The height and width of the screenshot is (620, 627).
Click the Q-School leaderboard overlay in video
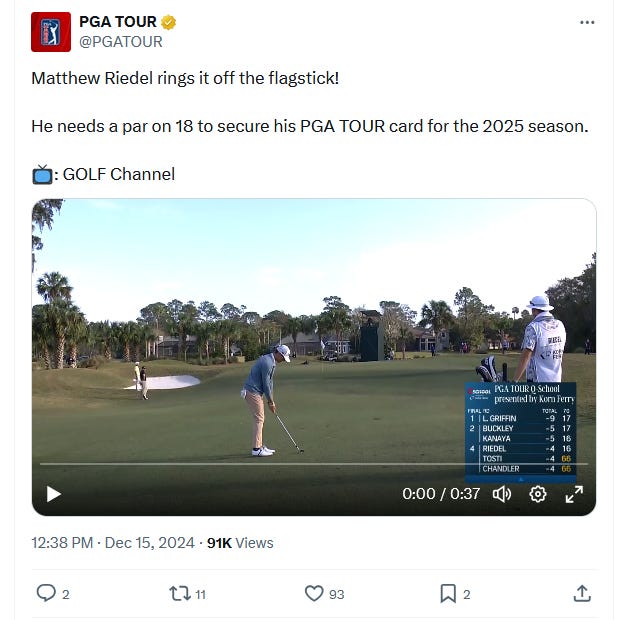pos(521,432)
